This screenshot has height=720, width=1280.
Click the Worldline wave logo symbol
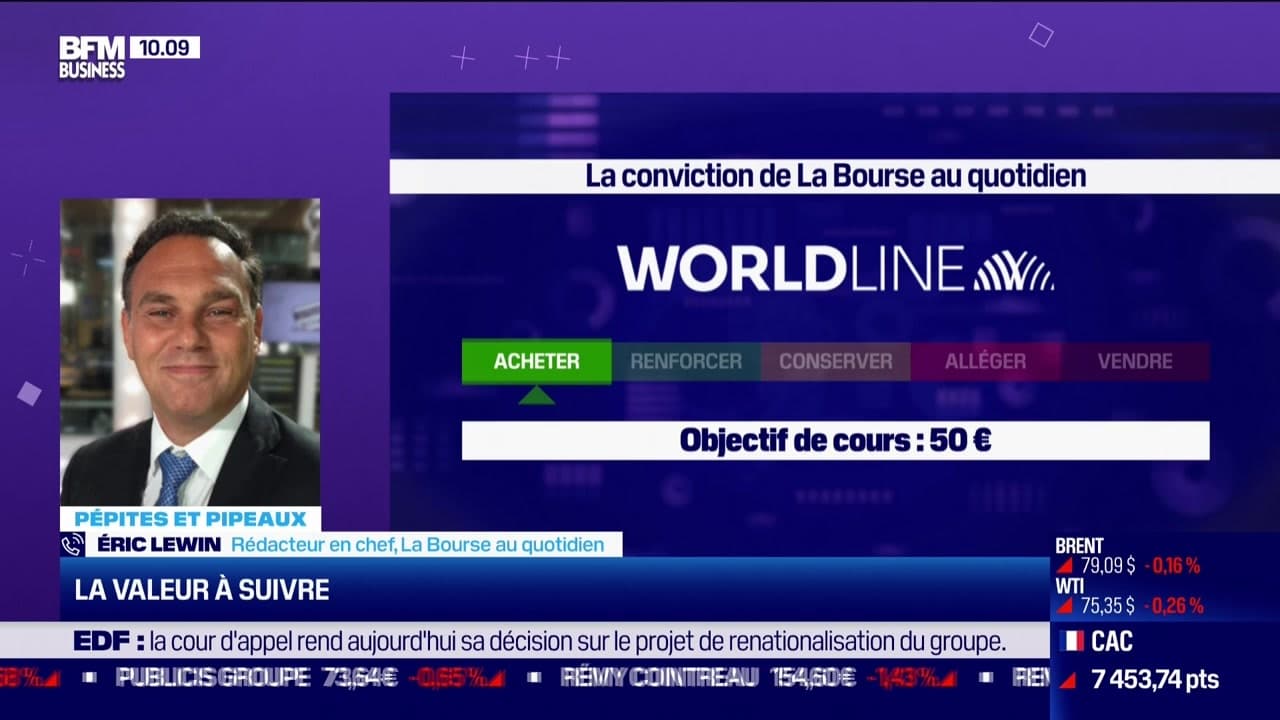(x=1013, y=269)
